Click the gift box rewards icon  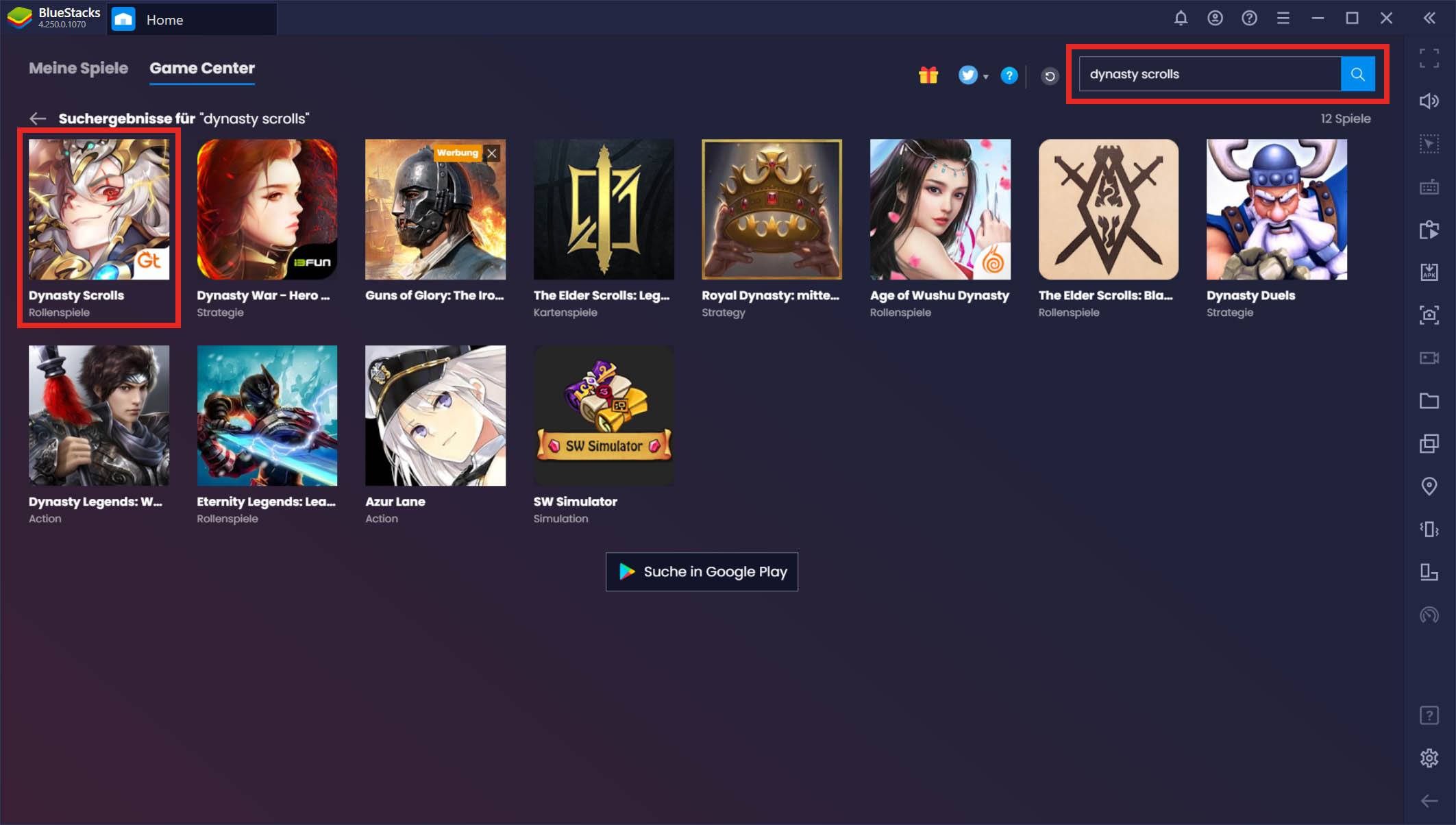click(x=928, y=75)
